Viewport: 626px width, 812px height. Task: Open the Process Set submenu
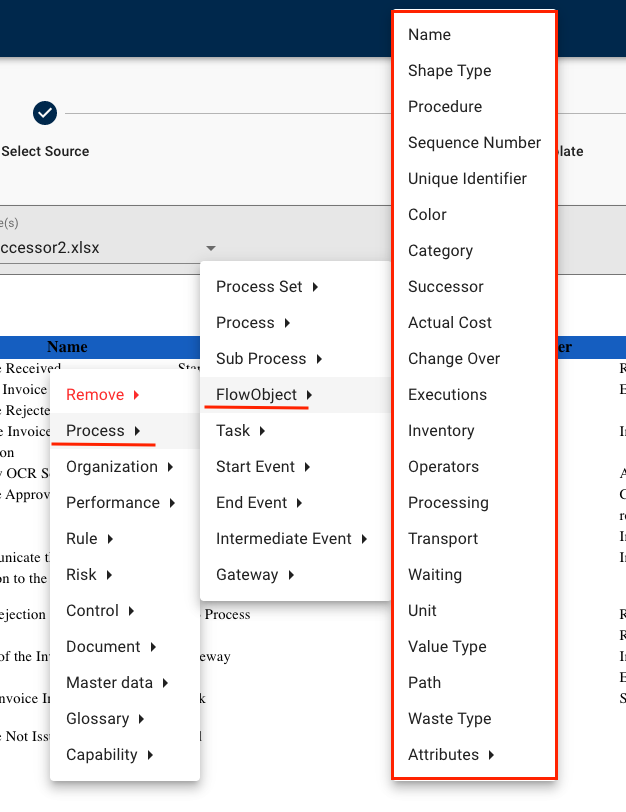tap(267, 287)
